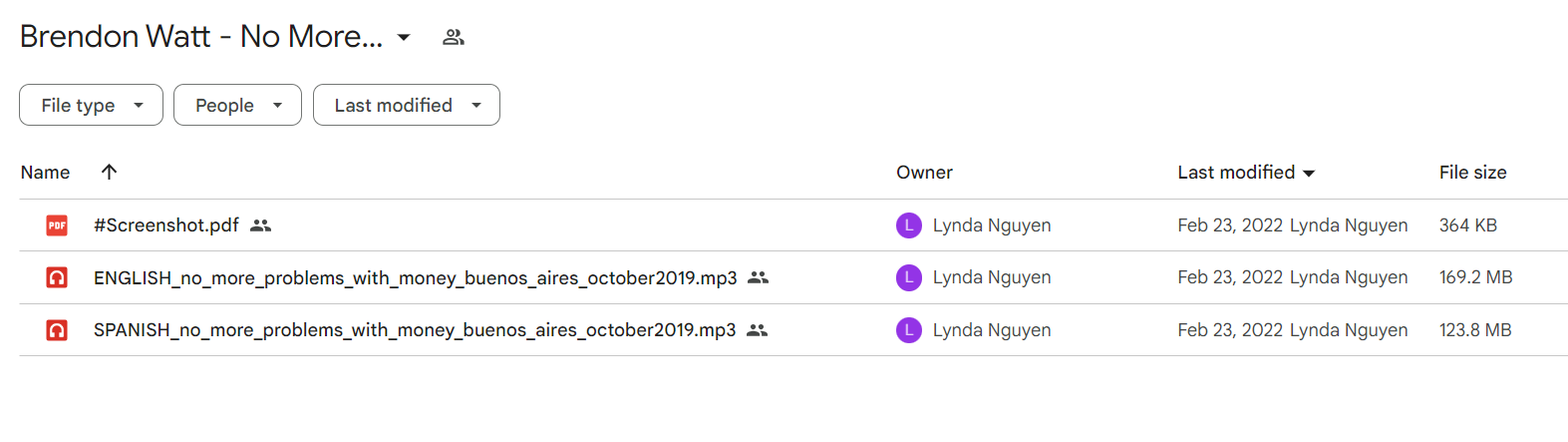
Task: Expand the folder title dropdown arrow
Action: tap(404, 37)
